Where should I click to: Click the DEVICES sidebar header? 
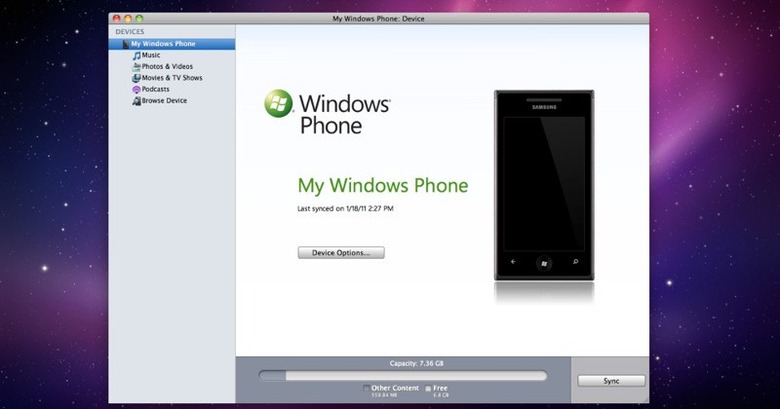(130, 31)
